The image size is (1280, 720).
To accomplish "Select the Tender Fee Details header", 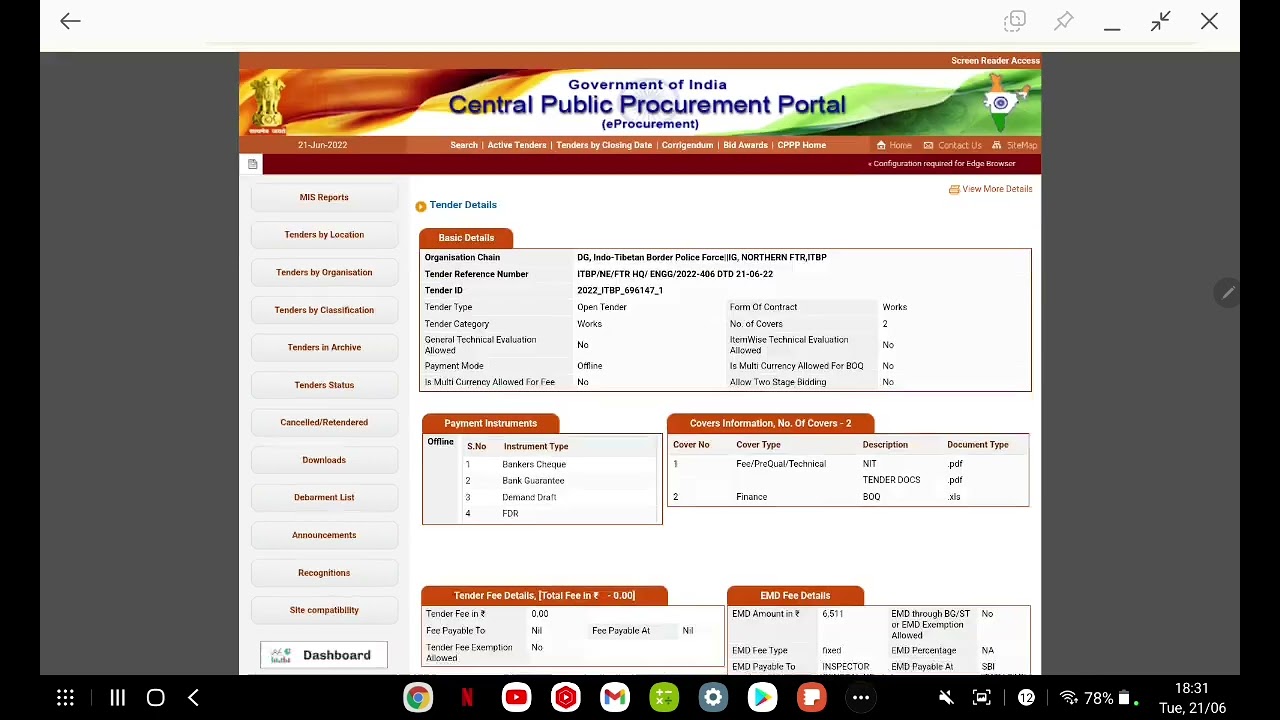I will click(544, 596).
